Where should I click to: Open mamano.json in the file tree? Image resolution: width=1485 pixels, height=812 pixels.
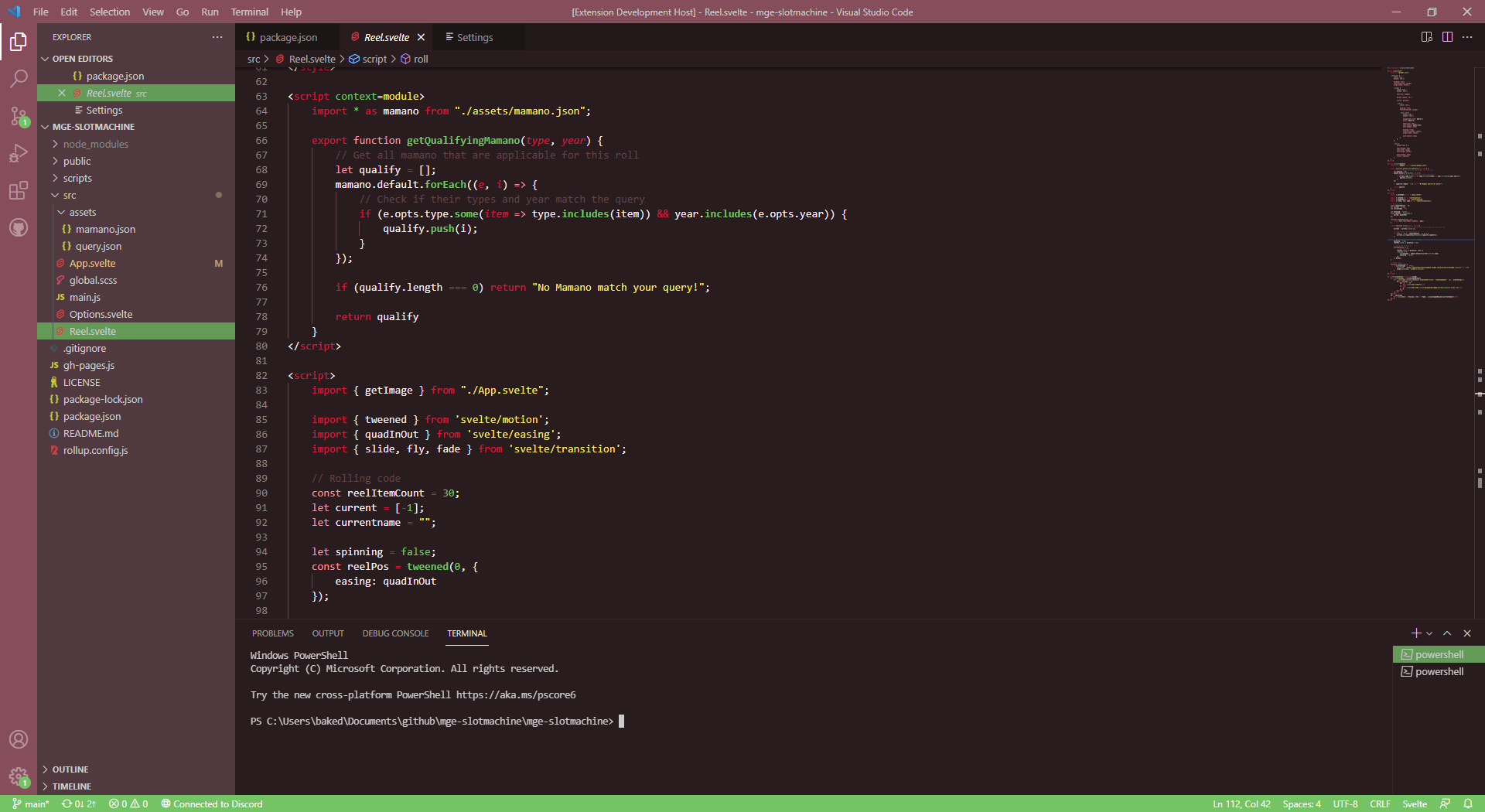pos(136,229)
